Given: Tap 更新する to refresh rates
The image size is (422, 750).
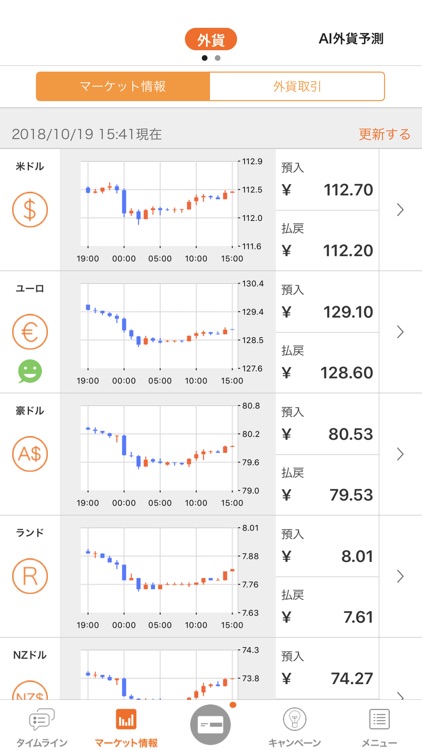Looking at the screenshot, I should (385, 134).
